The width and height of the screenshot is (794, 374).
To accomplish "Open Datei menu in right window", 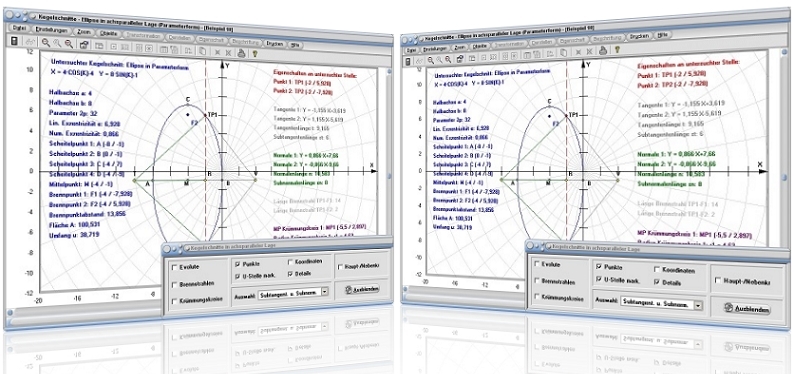I will pyautogui.click(x=411, y=50).
